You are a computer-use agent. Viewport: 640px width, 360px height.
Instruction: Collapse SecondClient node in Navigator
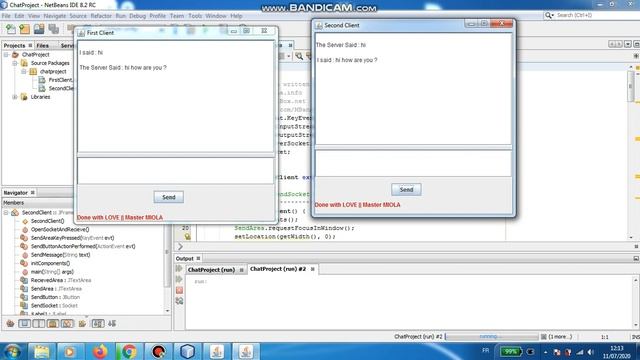point(6,213)
